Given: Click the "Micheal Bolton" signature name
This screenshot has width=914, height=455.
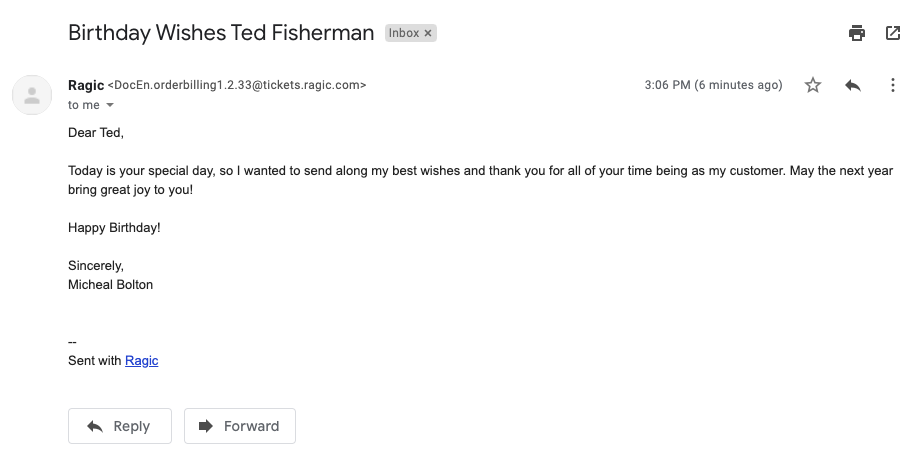Looking at the screenshot, I should click(x=110, y=284).
